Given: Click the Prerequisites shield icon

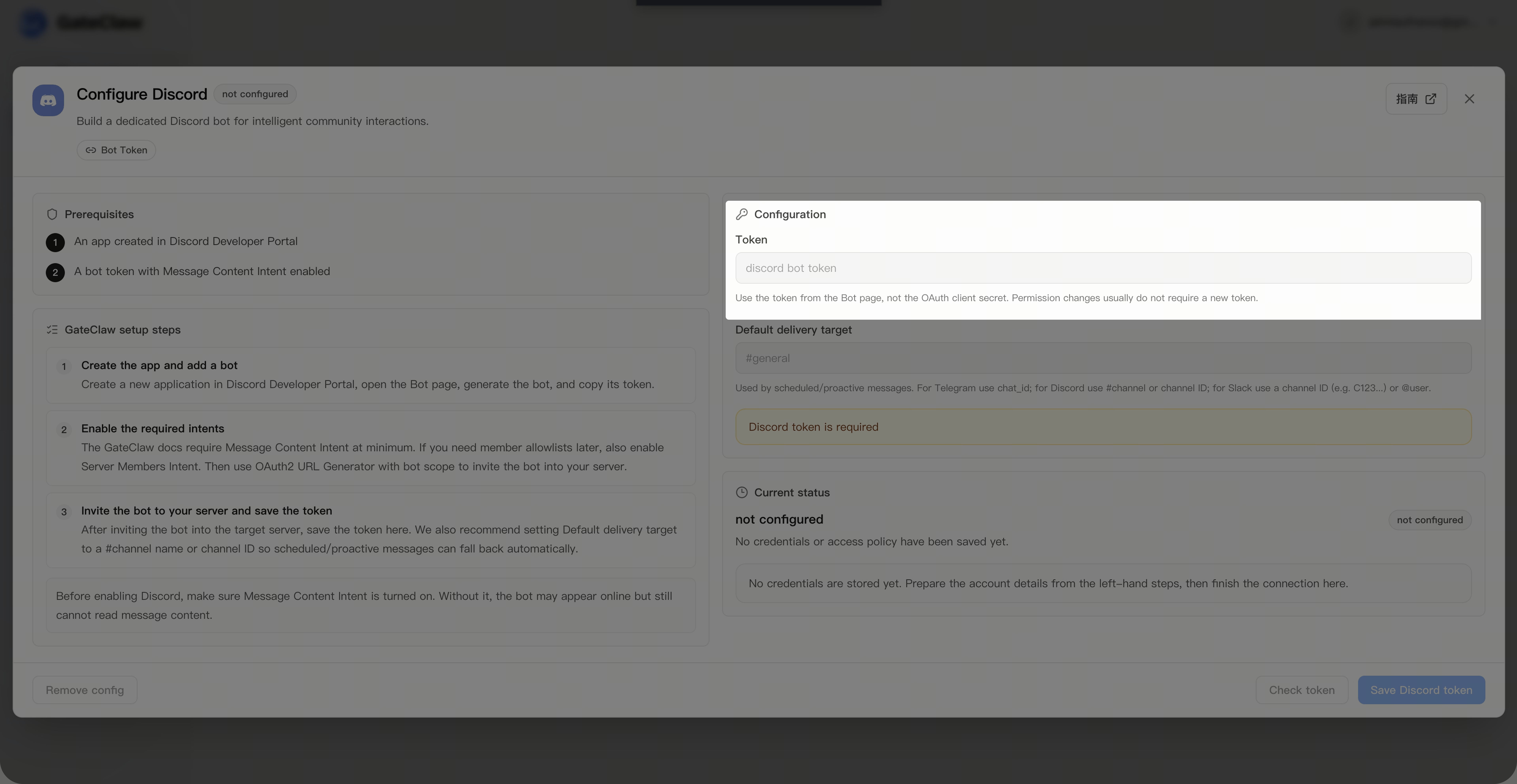Looking at the screenshot, I should (x=52, y=214).
